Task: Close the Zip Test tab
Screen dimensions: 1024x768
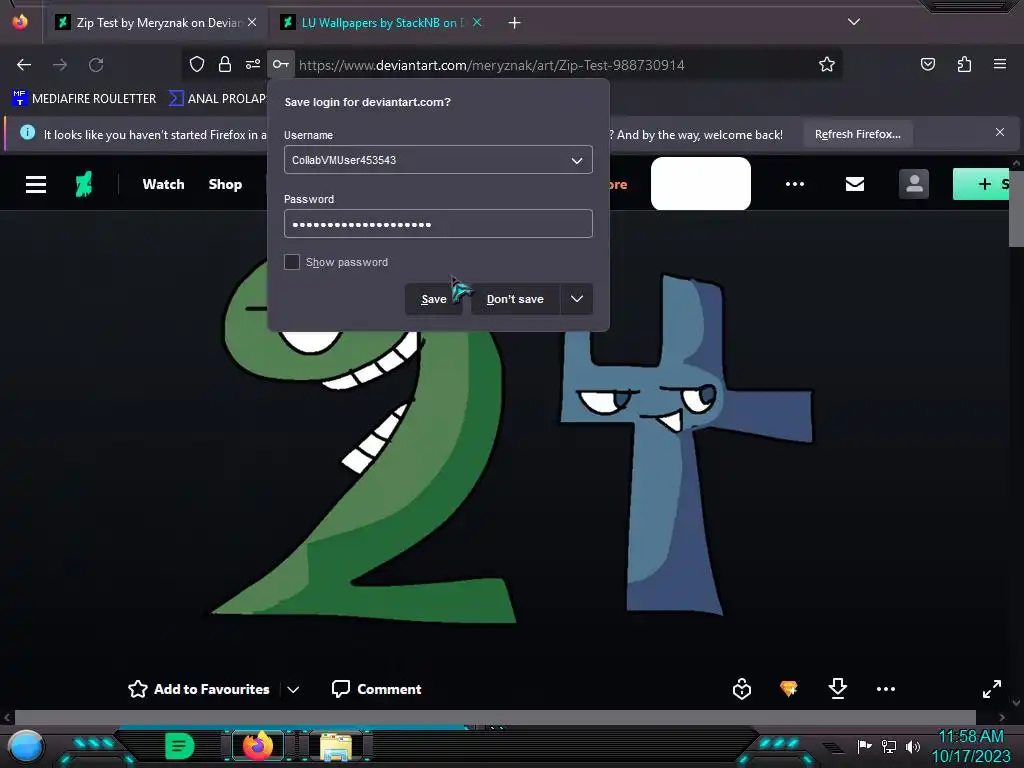Action: click(252, 22)
